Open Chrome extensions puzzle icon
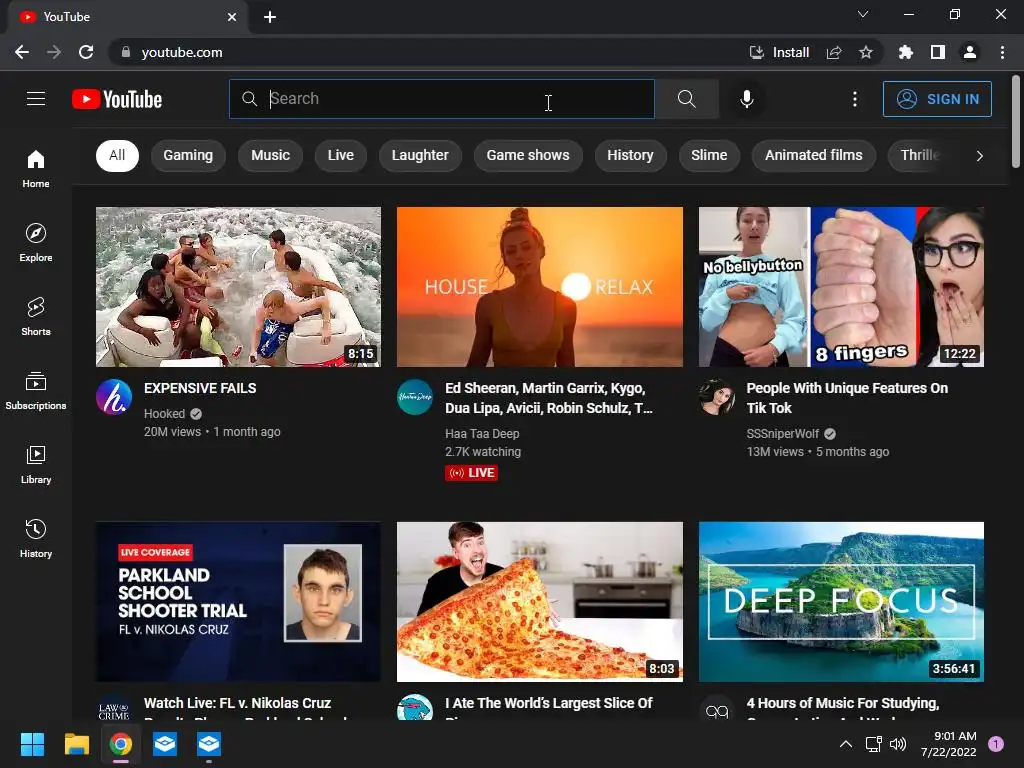 coord(905,52)
